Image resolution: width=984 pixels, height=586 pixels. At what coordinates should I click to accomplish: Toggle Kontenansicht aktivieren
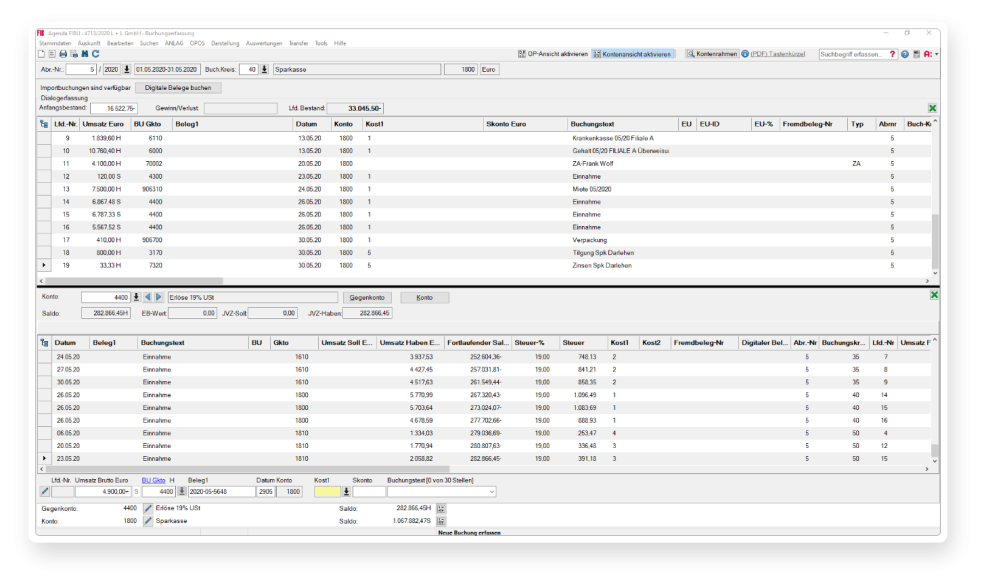(633, 54)
